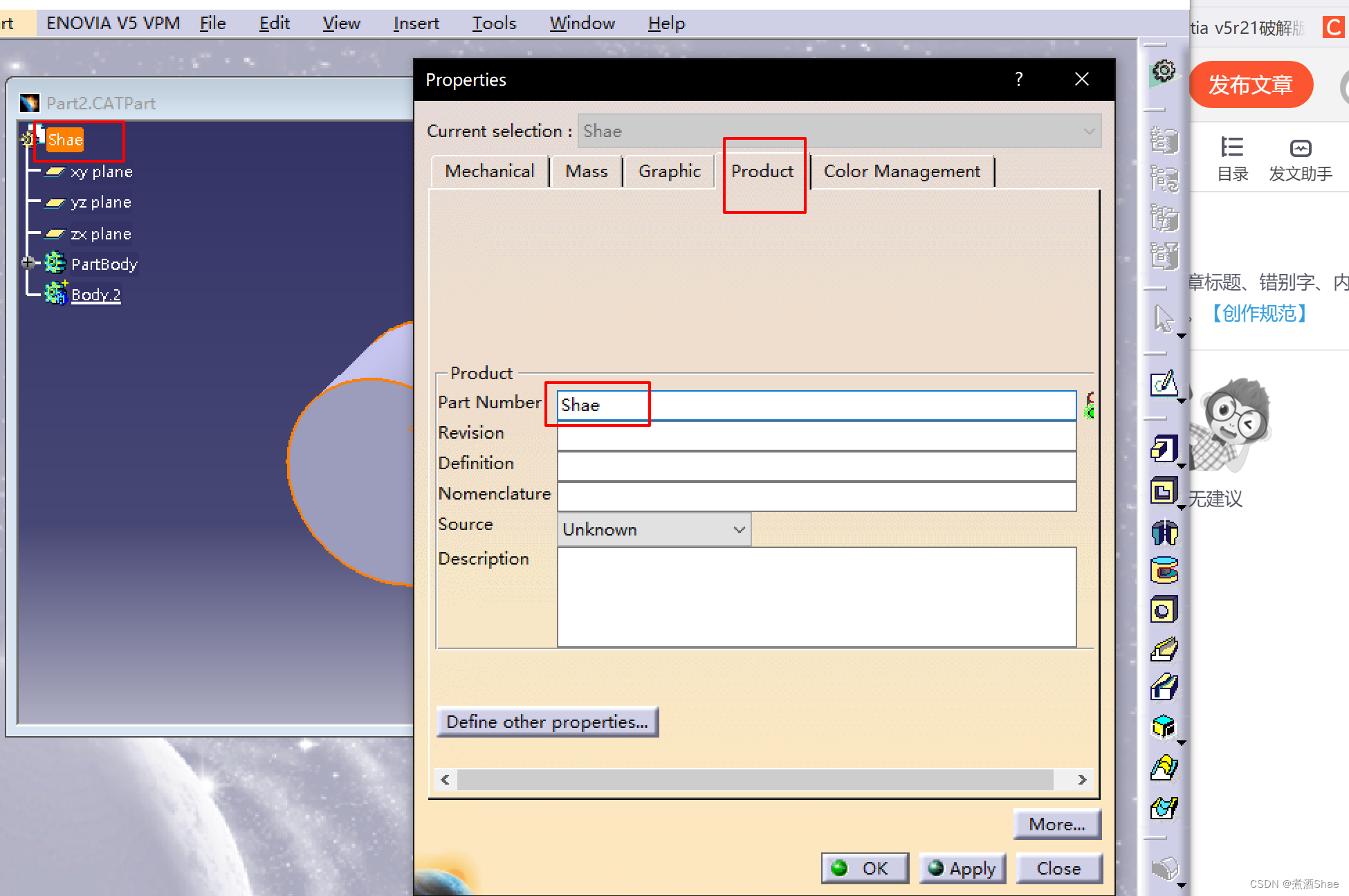Switch to the Graphic tab
The image size is (1349, 896).
(x=670, y=172)
